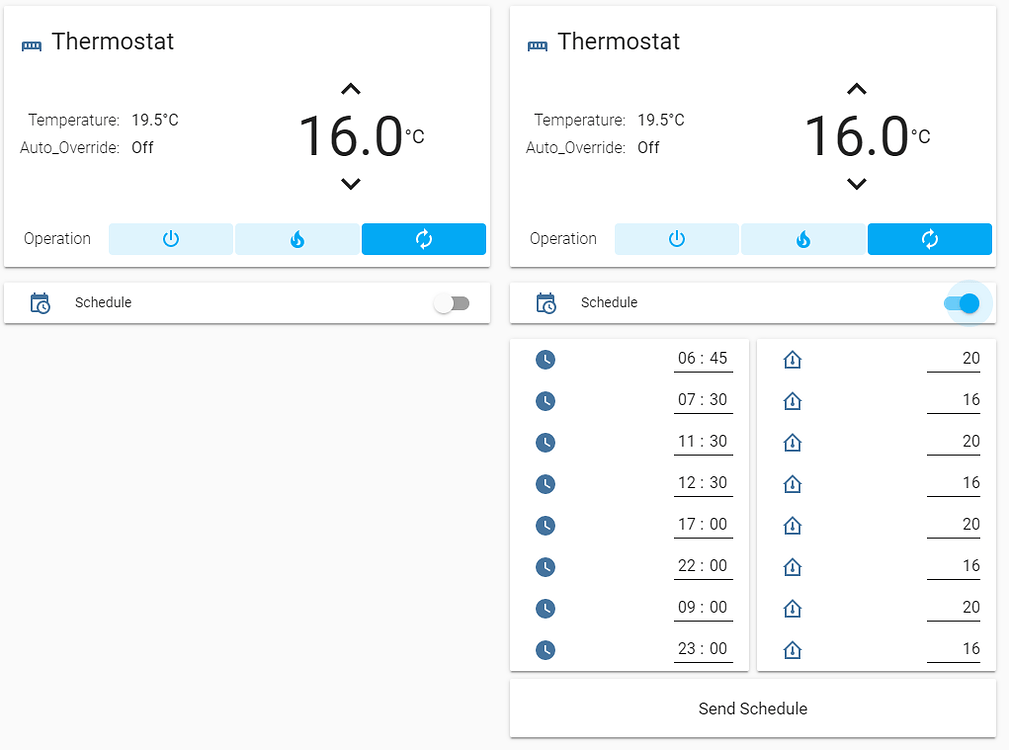The image size is (1009, 750).
Task: Click the home icon beside the last 16 setpoint
Action: [x=792, y=649]
